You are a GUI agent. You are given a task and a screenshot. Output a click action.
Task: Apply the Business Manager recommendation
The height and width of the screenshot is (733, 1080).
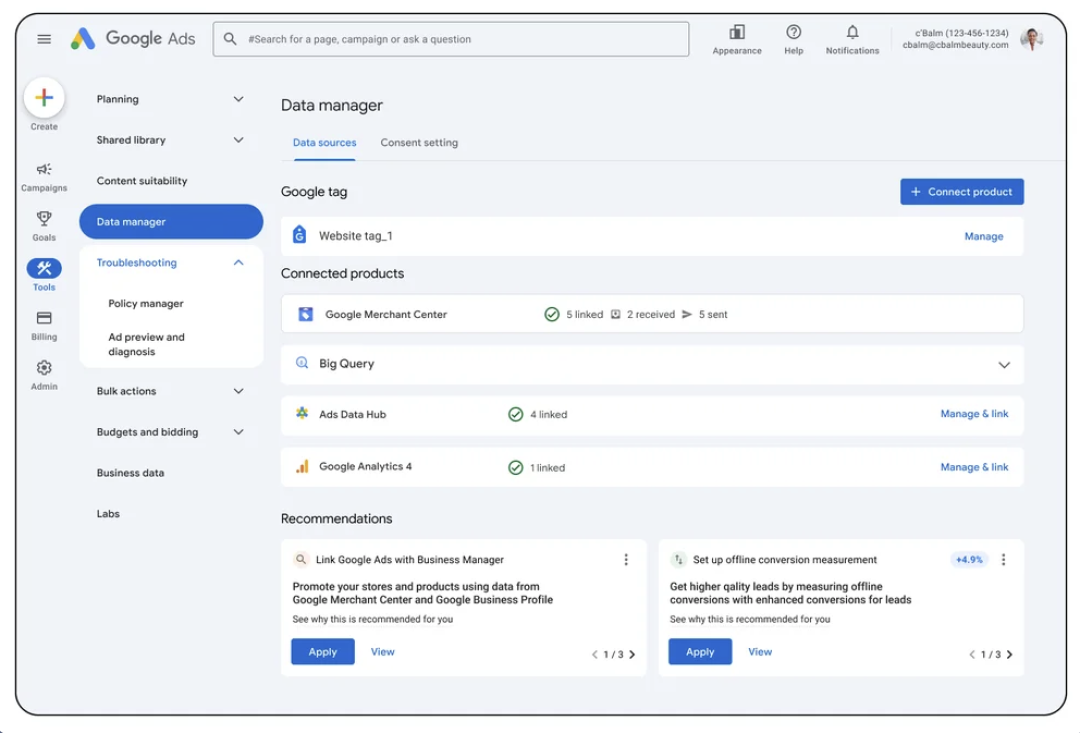(322, 652)
